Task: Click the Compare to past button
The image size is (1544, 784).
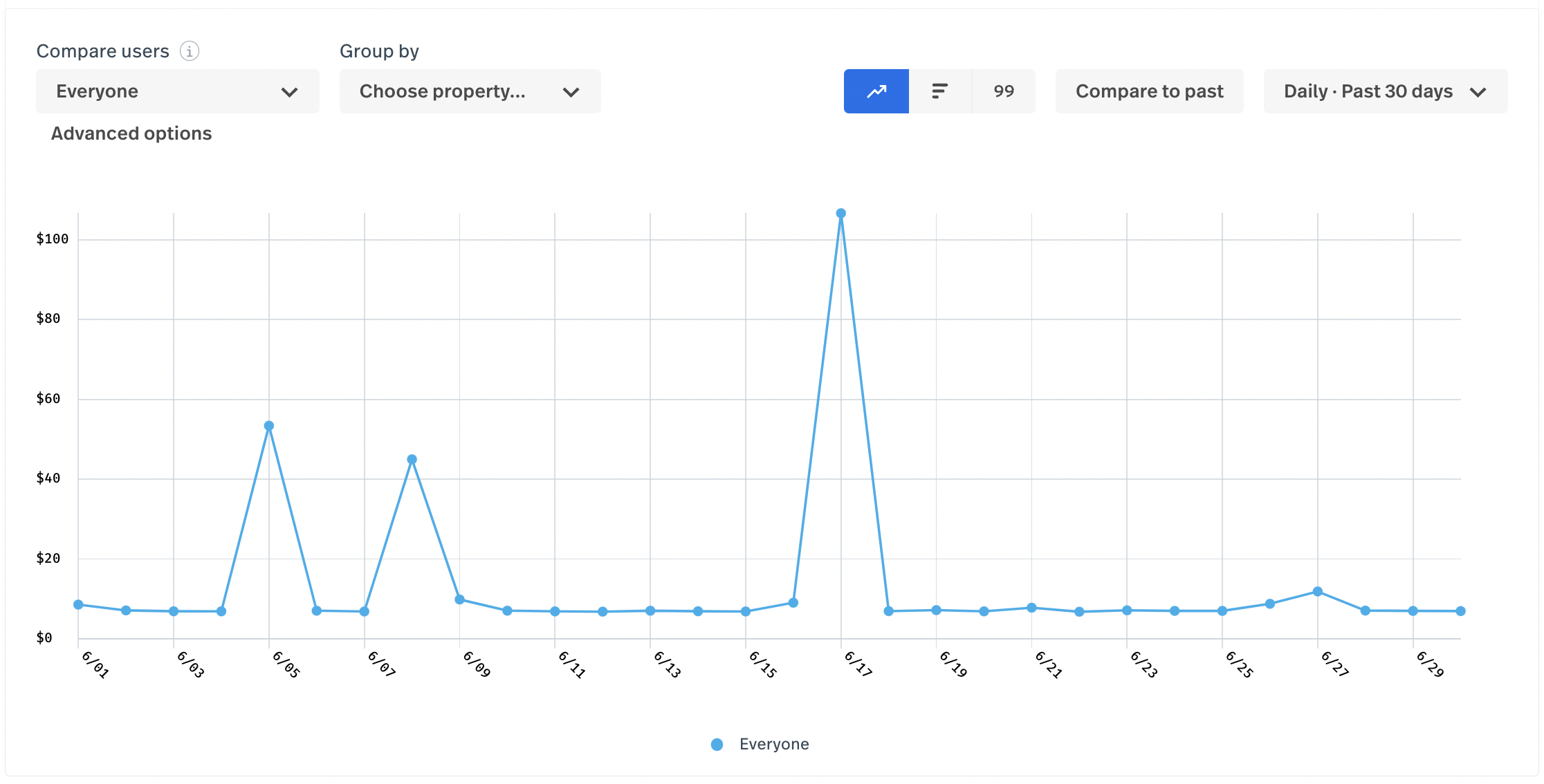Action: (1149, 91)
